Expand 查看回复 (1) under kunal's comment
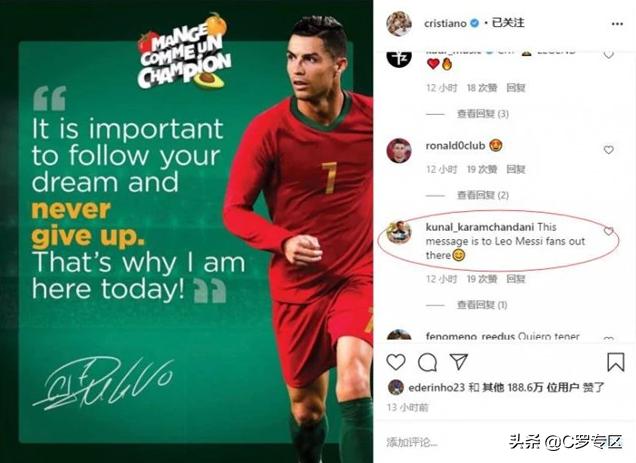This screenshot has height=463, width=636. point(482,305)
